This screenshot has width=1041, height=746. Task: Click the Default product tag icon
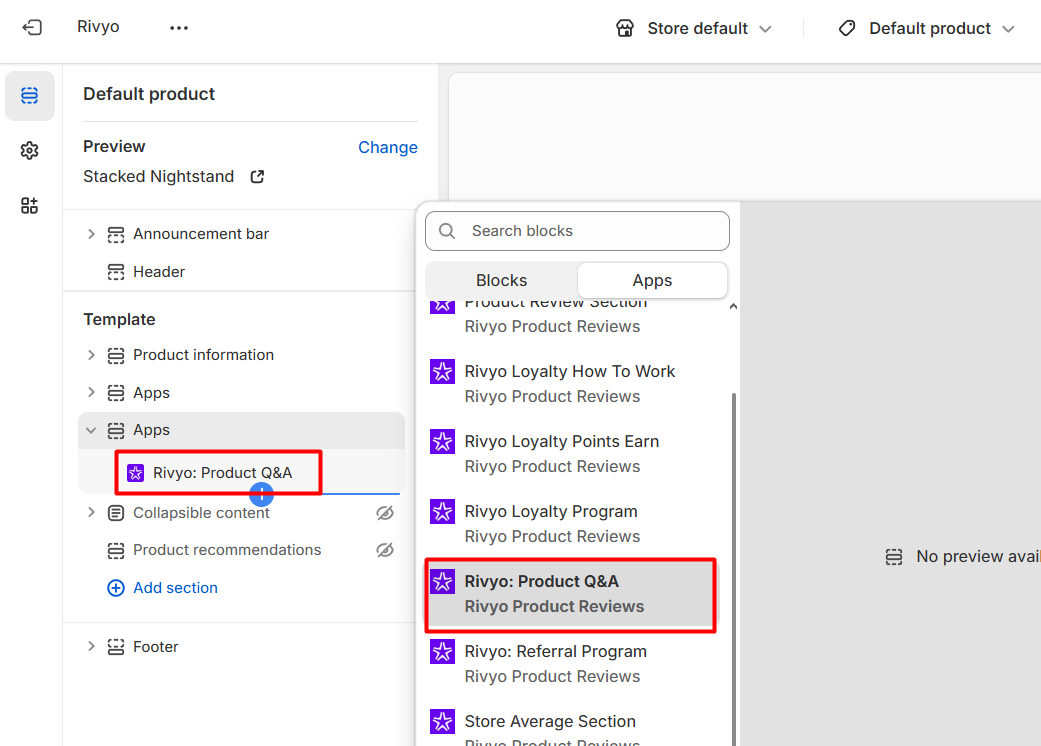pos(846,29)
